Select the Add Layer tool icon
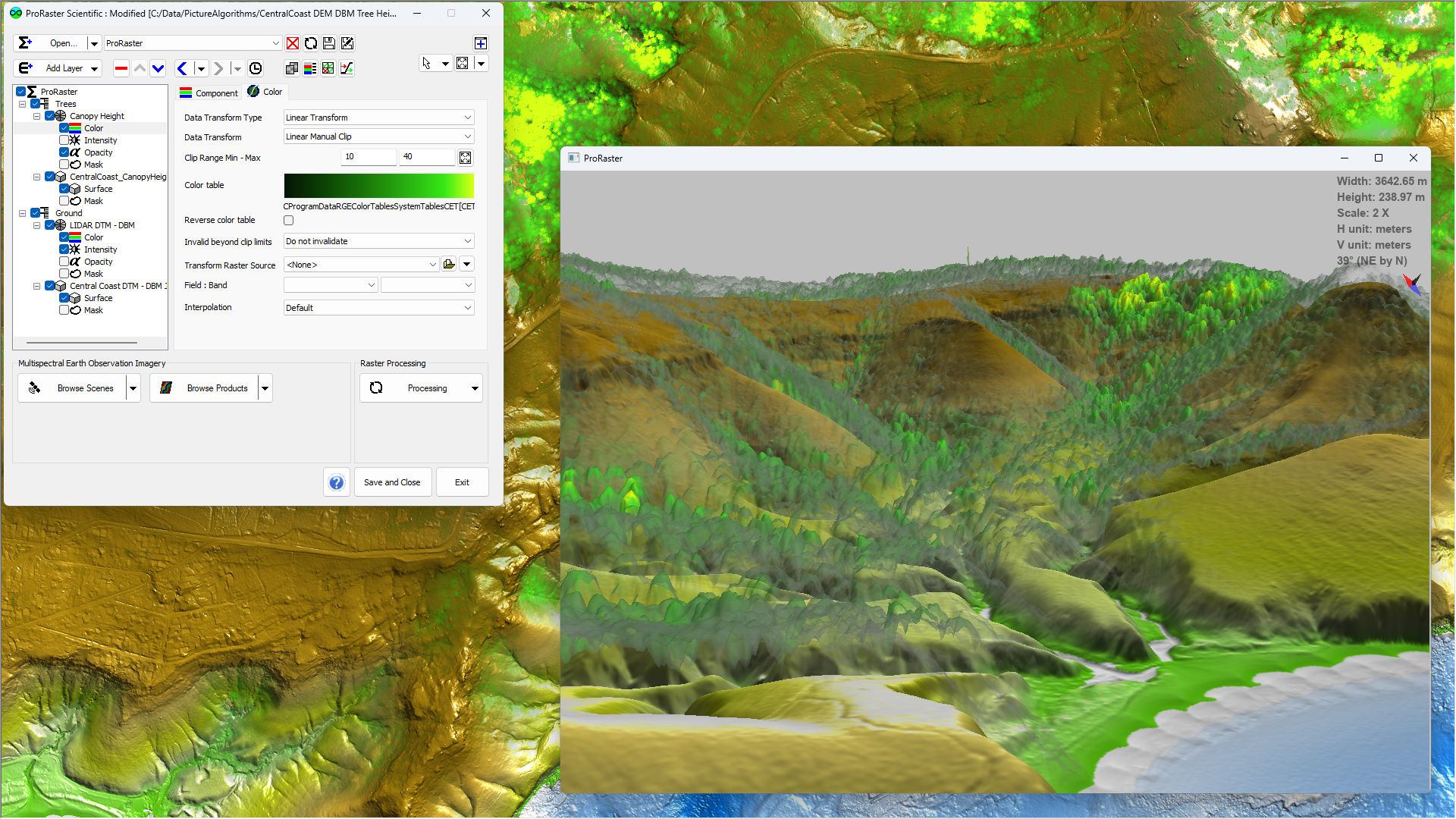Screen dimensions: 1456x819 pos(27,68)
